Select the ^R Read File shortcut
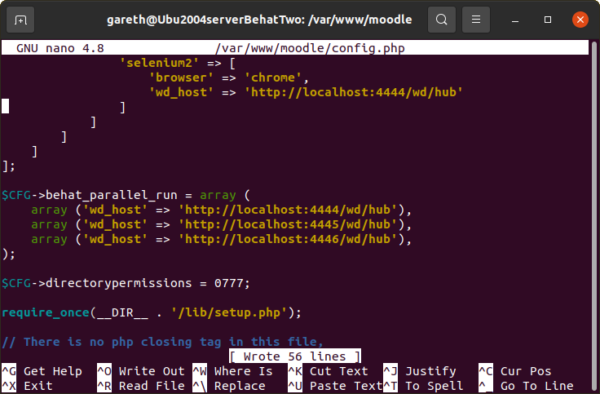This screenshot has height=394, width=600. [141, 386]
